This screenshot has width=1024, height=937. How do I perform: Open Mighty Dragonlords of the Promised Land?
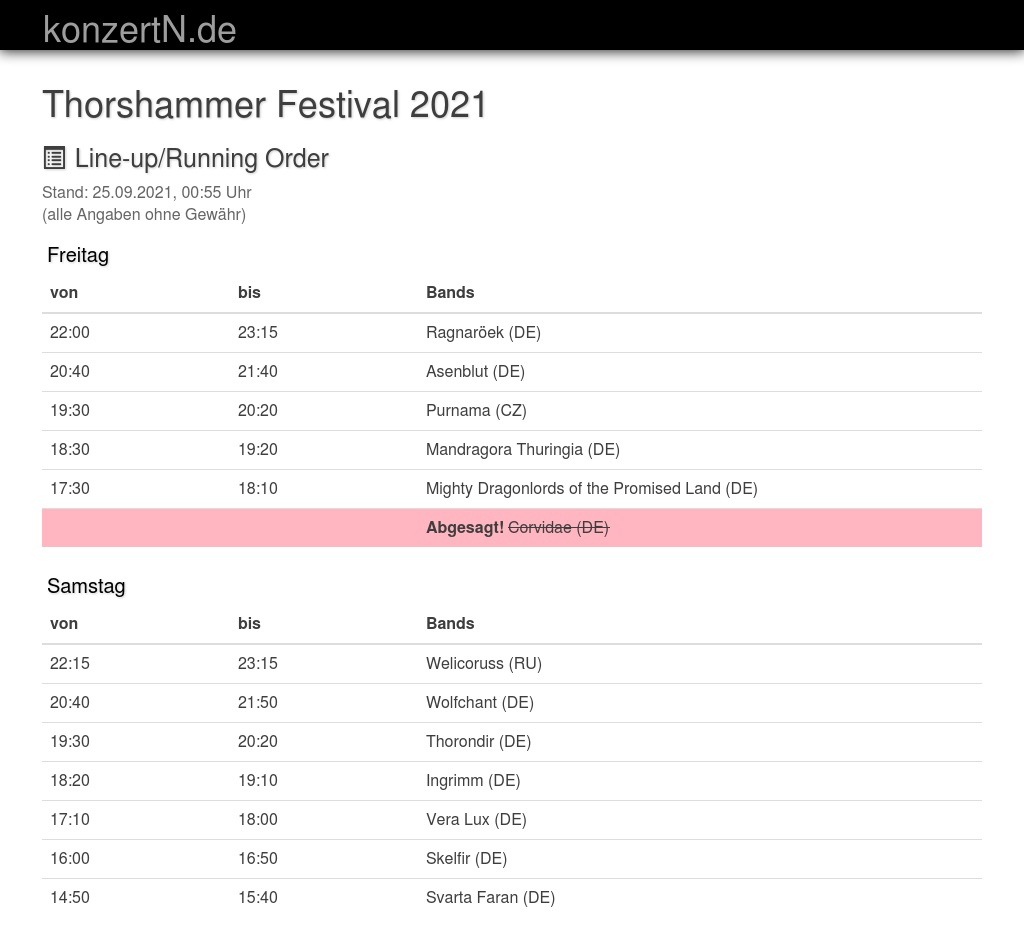pyautogui.click(x=591, y=488)
